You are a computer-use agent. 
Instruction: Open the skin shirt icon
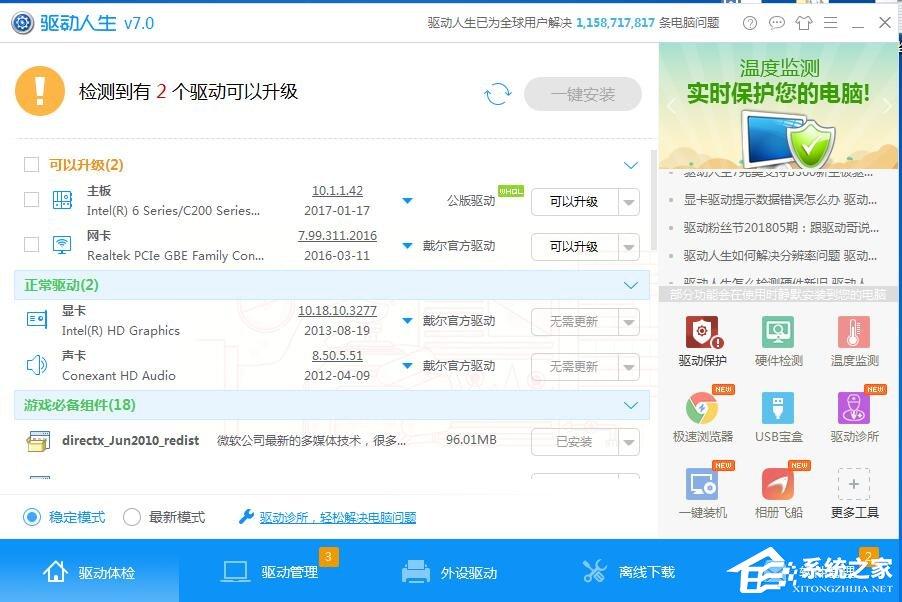[804, 23]
